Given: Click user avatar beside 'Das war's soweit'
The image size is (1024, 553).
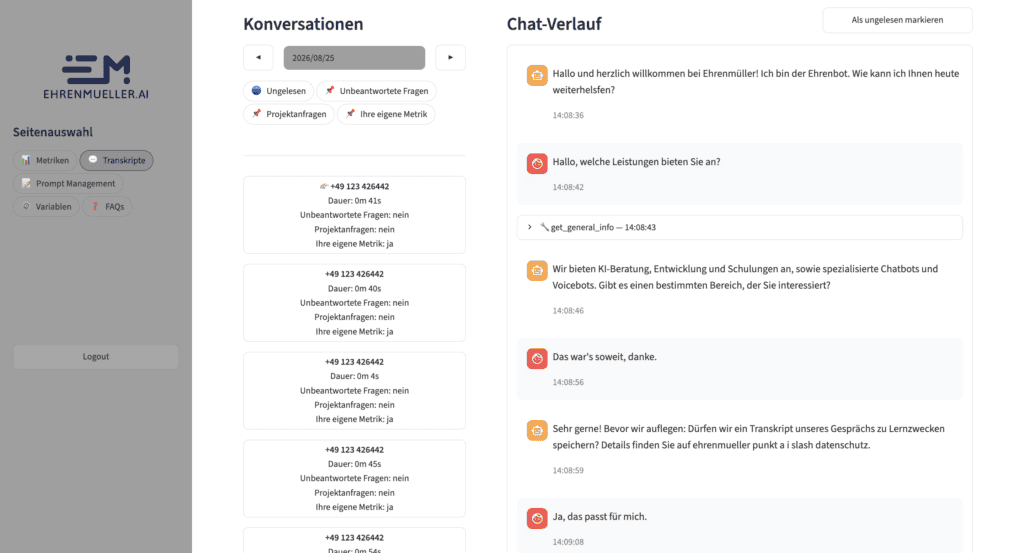Looking at the screenshot, I should [537, 358].
